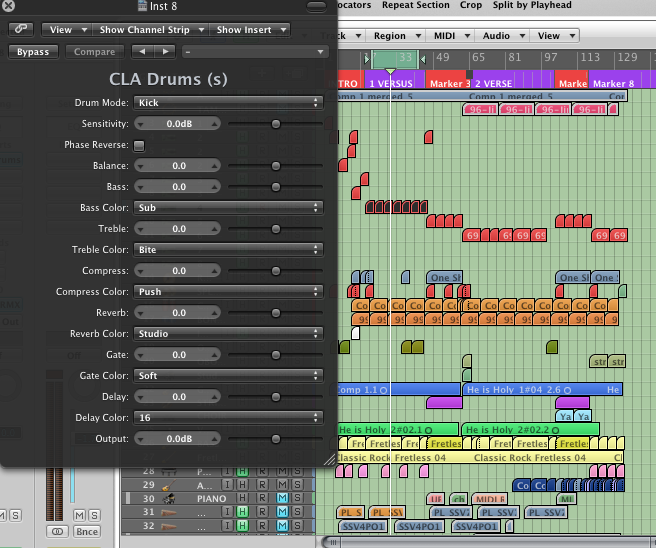Expand the Show Channel Strip dropdown
This screenshot has height=548, width=656.
[x=150, y=30]
